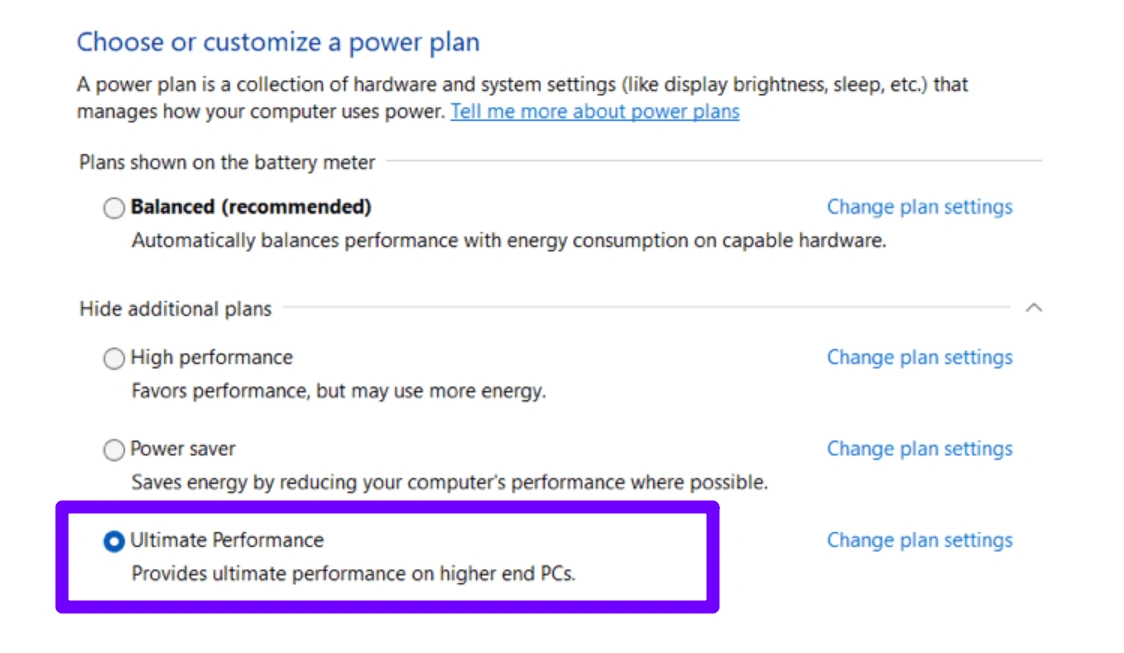This screenshot has height=653, width=1124.
Task: Select the Balanced (recommended) radio button
Action: pos(114,208)
